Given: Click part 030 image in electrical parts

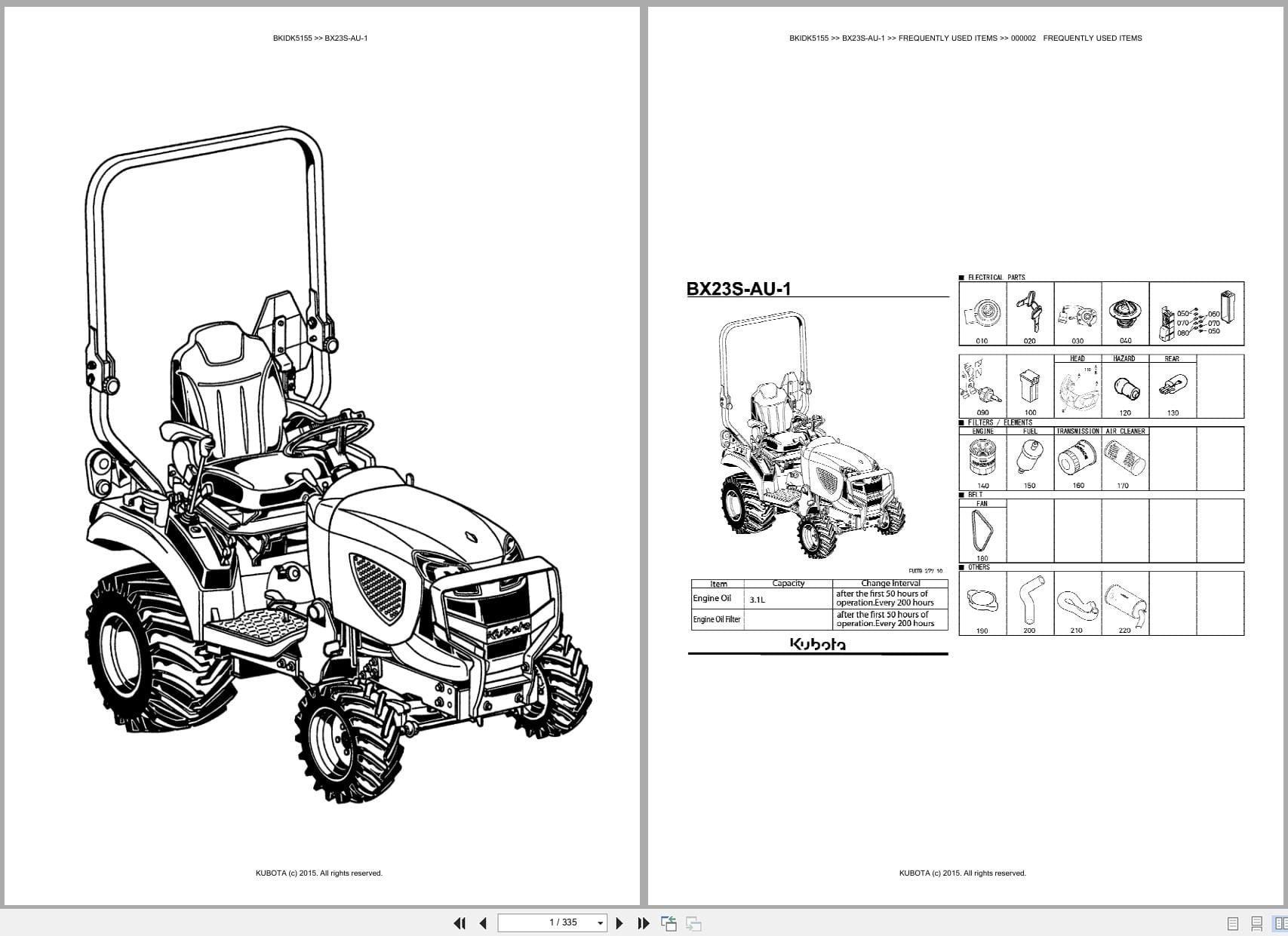Looking at the screenshot, I should (x=1077, y=315).
